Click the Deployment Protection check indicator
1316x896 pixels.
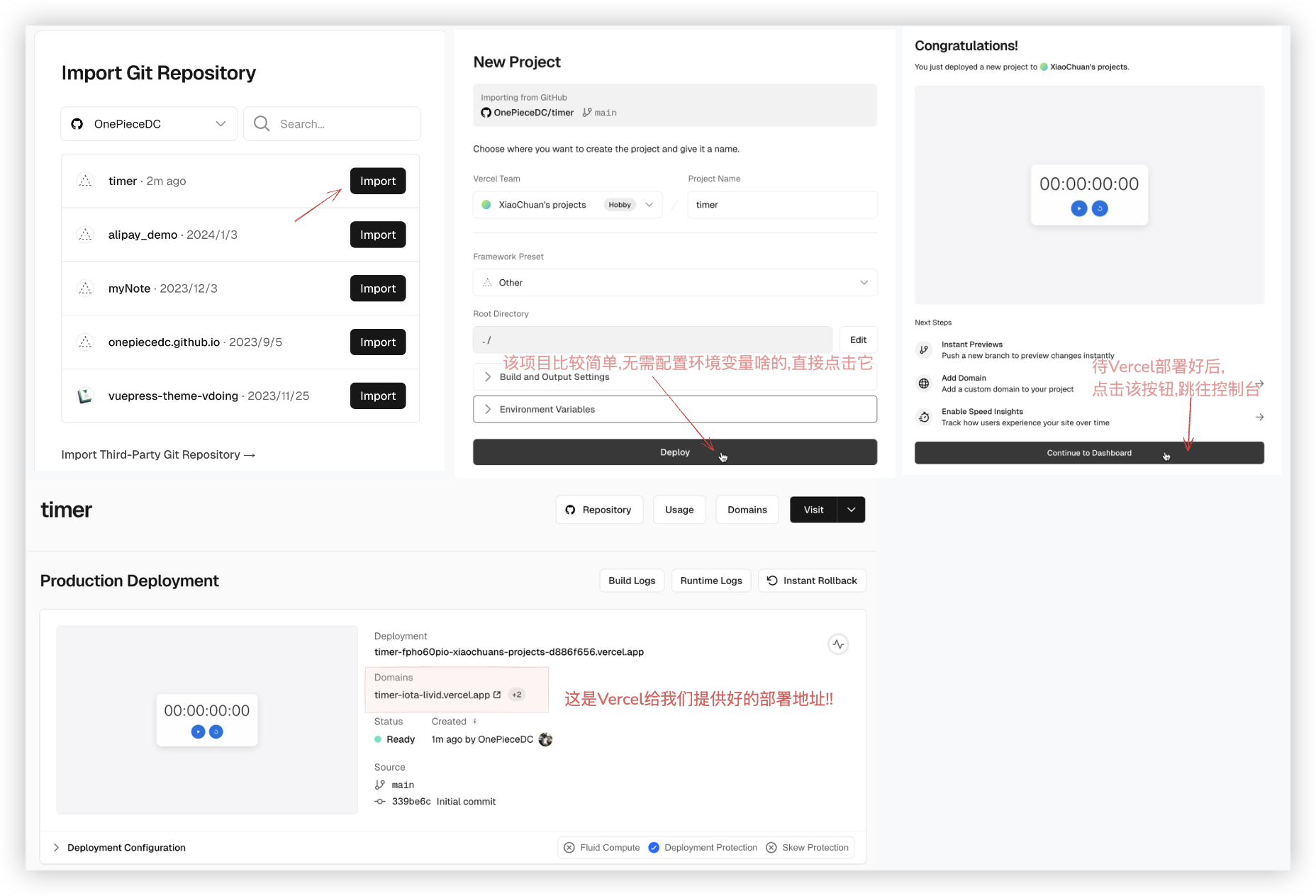[x=654, y=848]
